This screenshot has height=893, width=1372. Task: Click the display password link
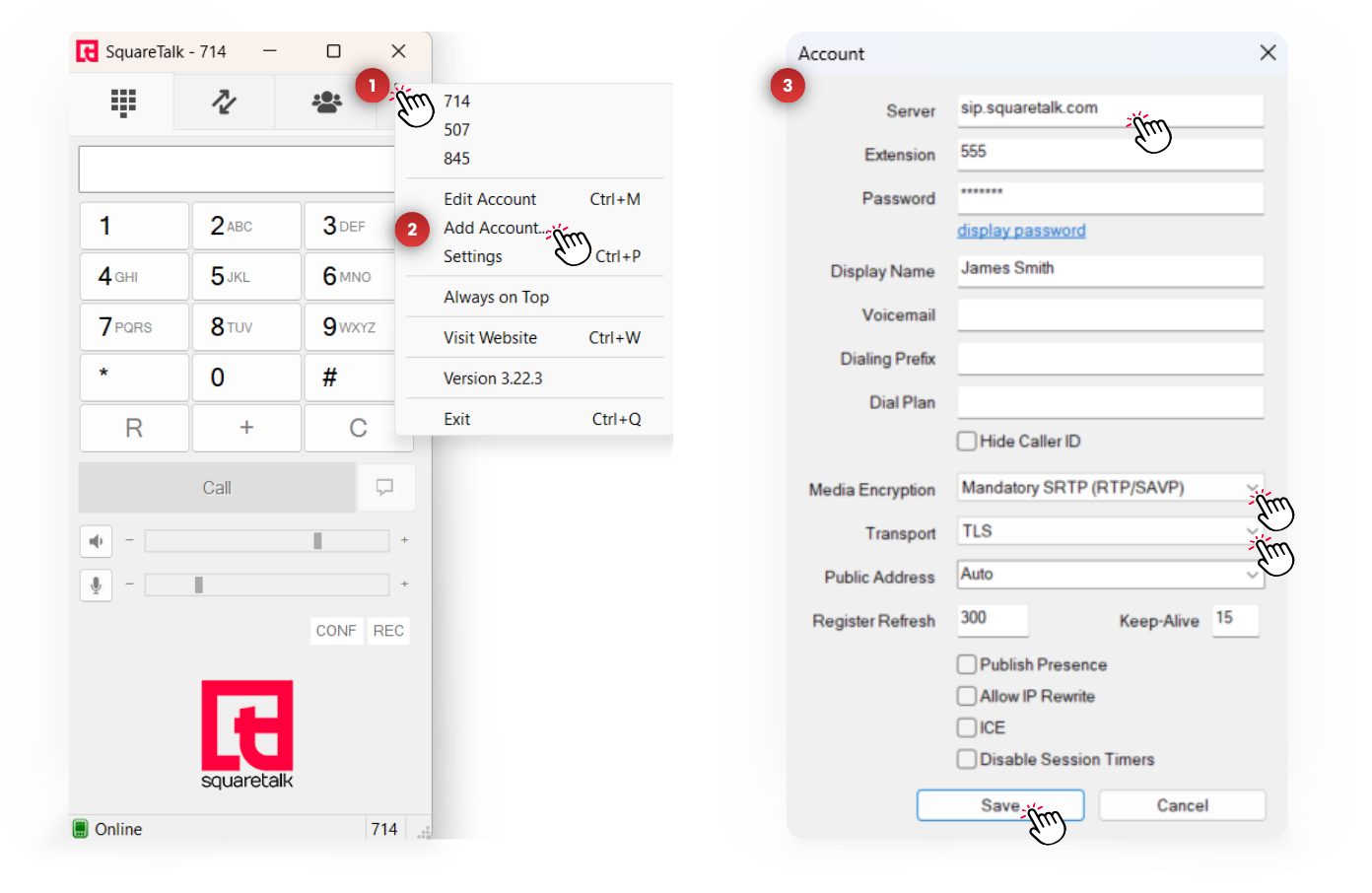click(x=1021, y=231)
